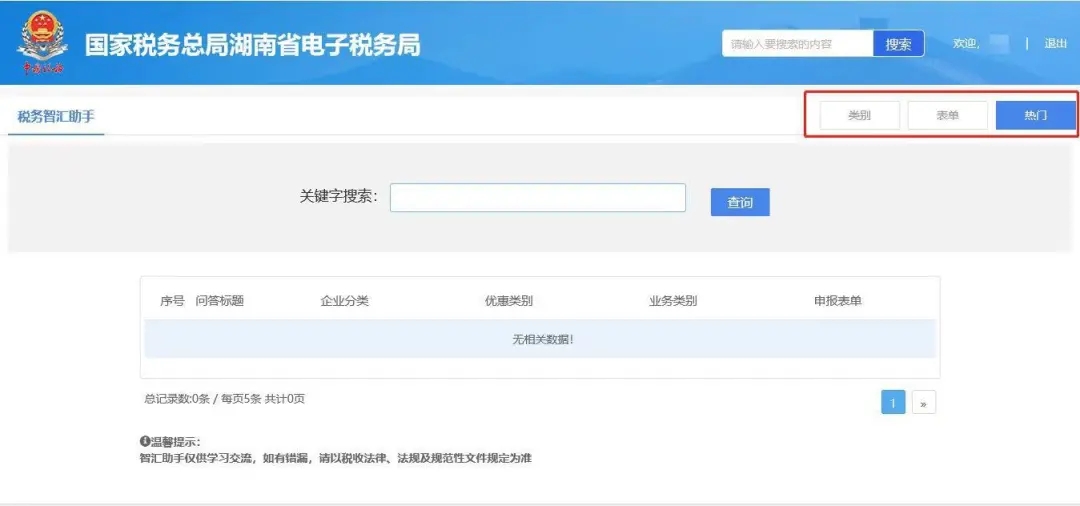Viewport: 1080px width, 506px height.
Task: Focus the 关键字搜索 input field
Action: pos(538,198)
